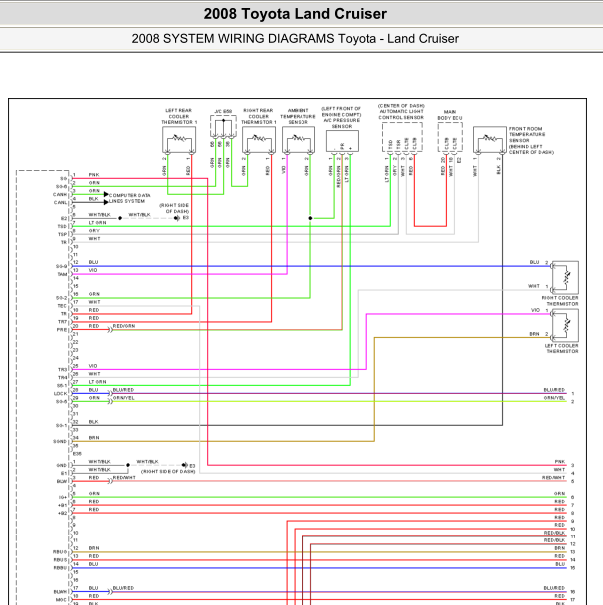Click the 'LEFT REAR COOLER THERMISTOR 1' label
This screenshot has width=603, height=605.
pyautogui.click(x=179, y=116)
